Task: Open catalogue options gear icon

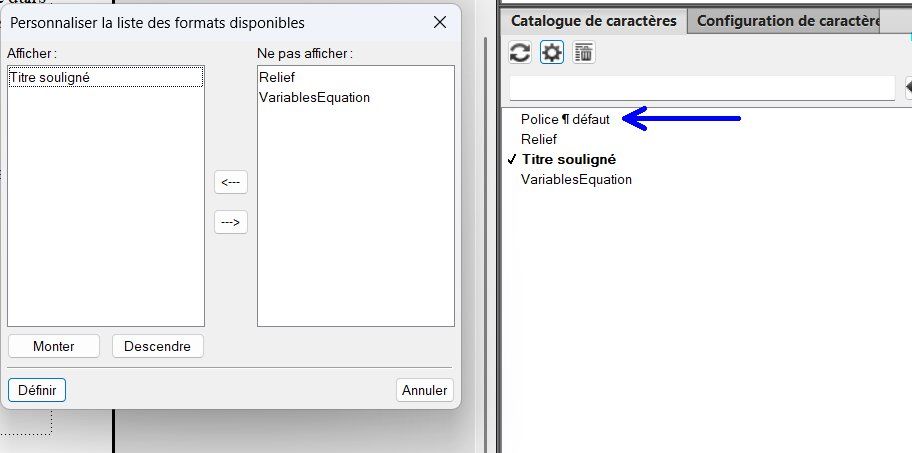Action: click(x=552, y=53)
